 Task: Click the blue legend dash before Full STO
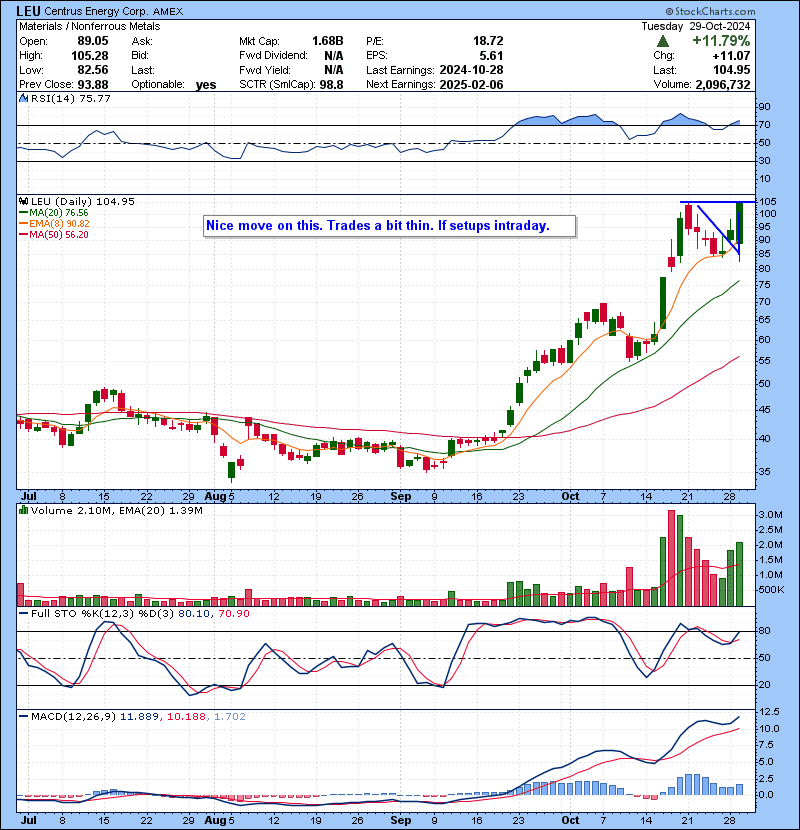coord(23,614)
